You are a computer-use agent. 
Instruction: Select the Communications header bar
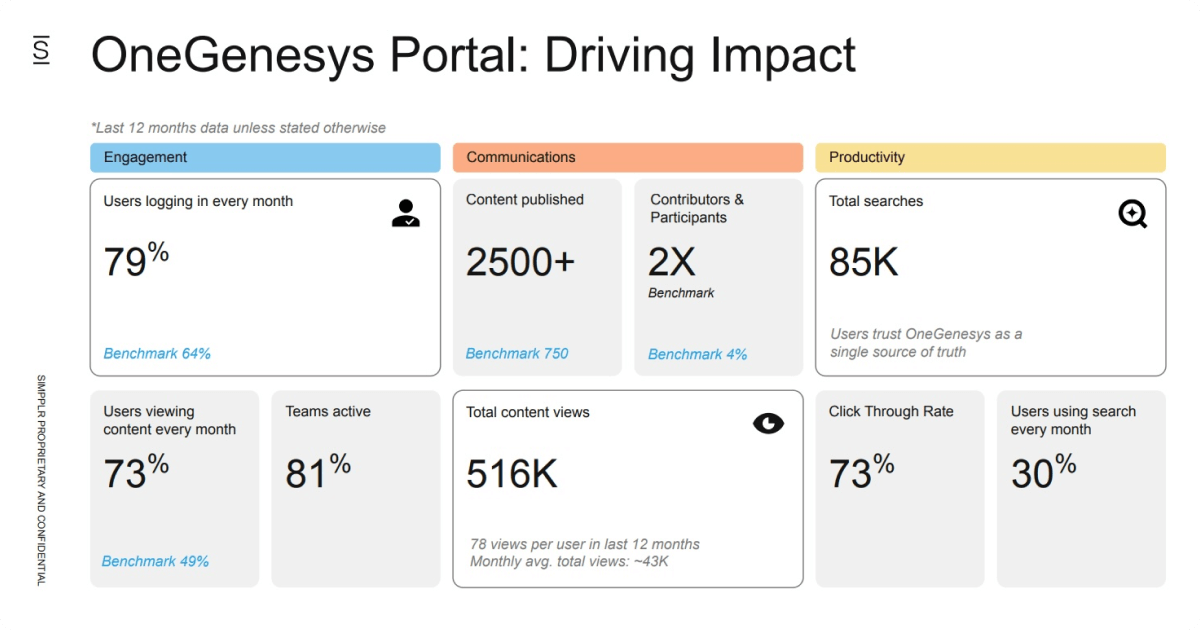628,157
